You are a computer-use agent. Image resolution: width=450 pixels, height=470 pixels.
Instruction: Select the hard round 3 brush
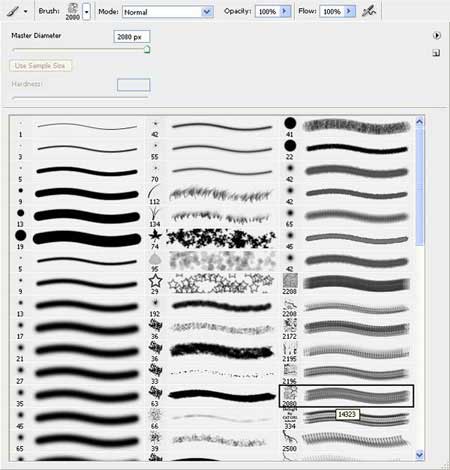(x=77, y=150)
